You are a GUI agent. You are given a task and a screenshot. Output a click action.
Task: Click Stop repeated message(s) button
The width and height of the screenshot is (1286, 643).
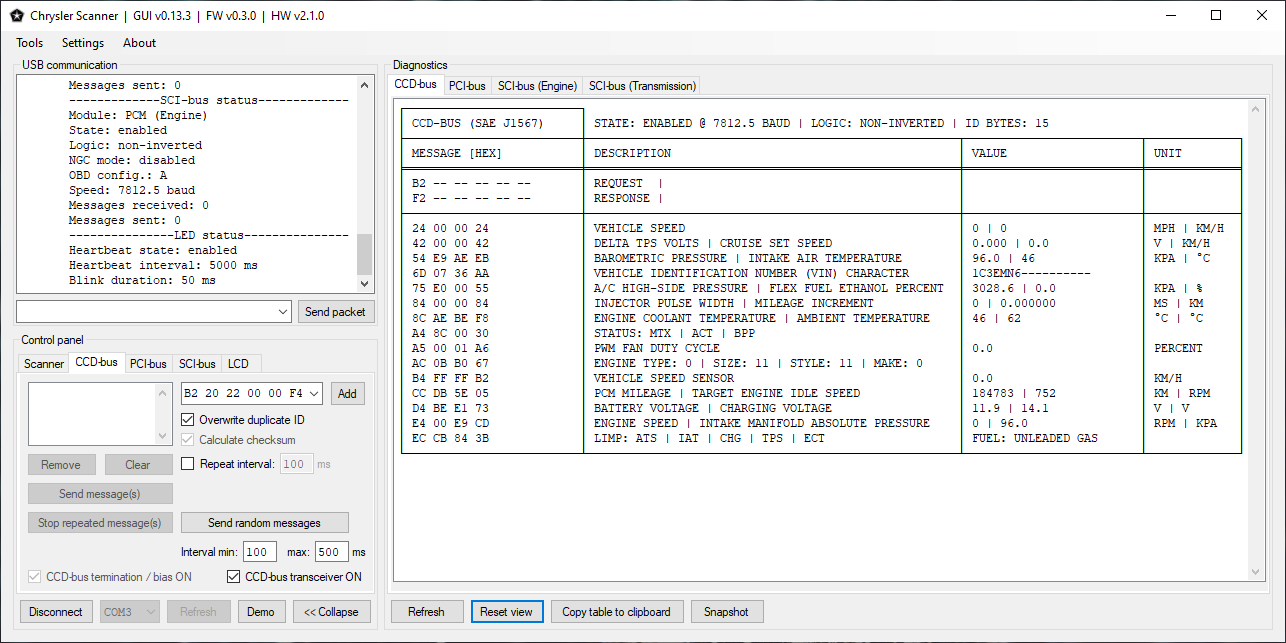(x=100, y=523)
